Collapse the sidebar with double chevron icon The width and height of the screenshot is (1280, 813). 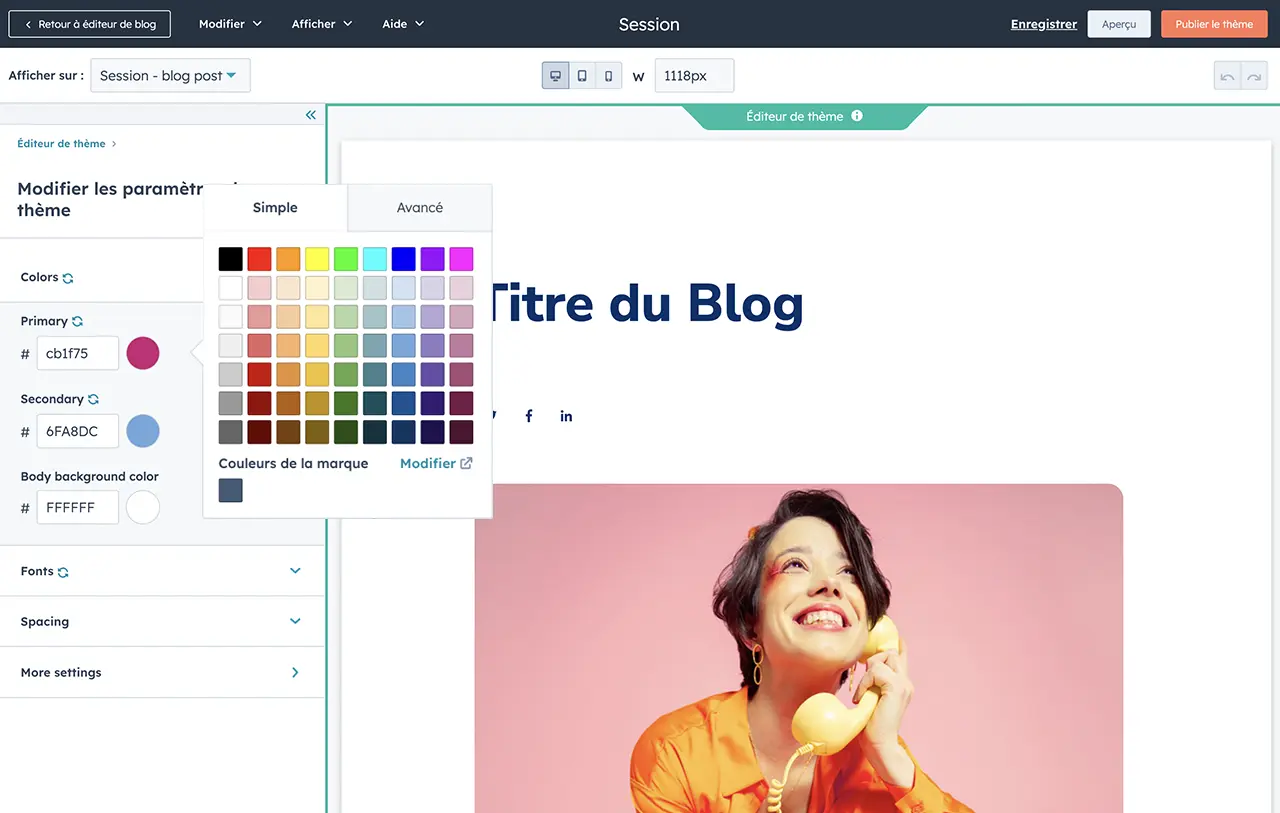click(310, 115)
